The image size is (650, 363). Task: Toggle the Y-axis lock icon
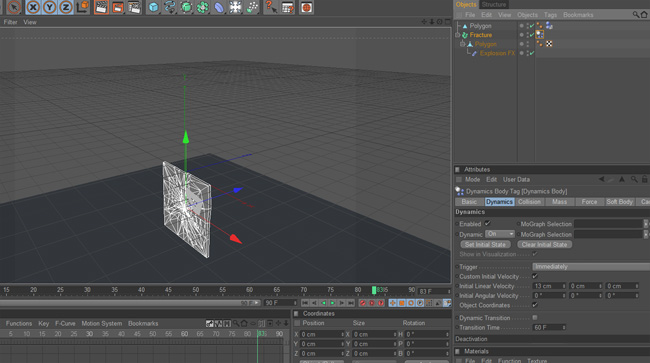[49, 7]
